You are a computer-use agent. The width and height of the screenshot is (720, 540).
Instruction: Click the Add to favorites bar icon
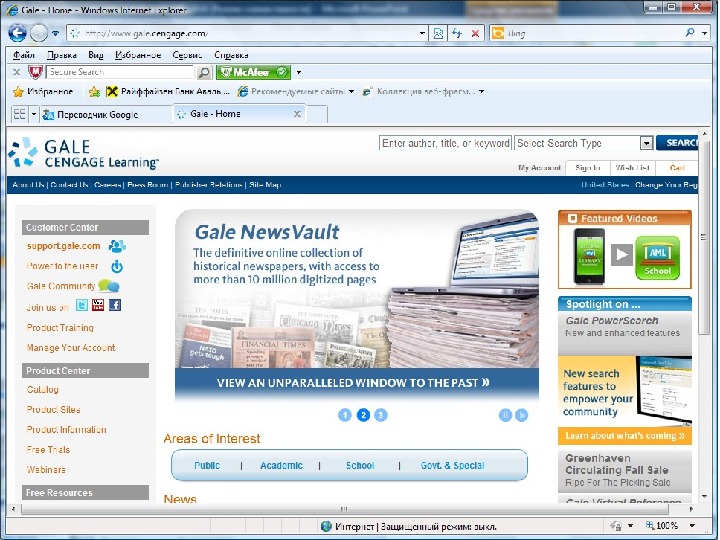coord(94,91)
